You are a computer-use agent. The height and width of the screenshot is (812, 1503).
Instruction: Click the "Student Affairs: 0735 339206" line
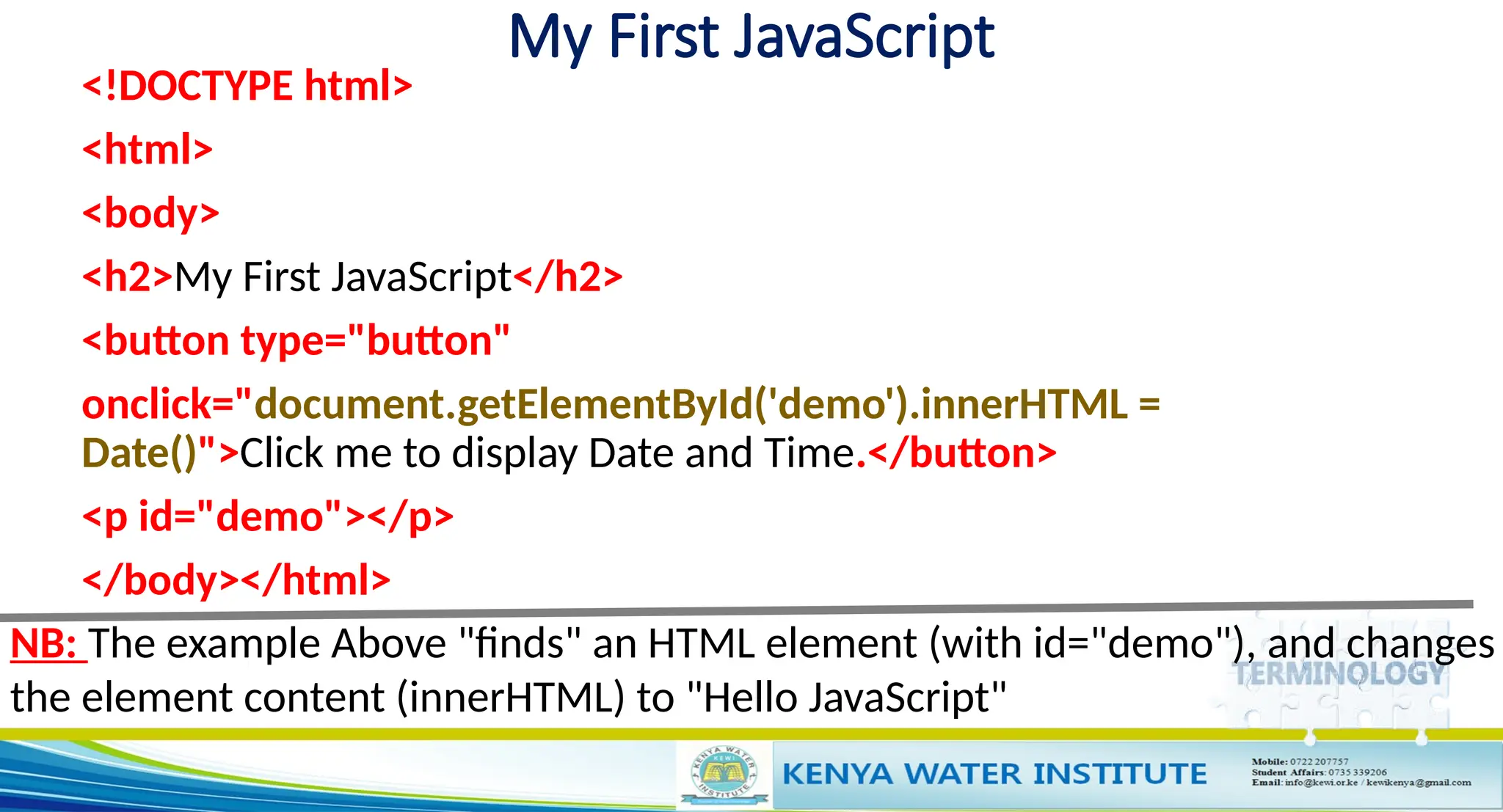point(1319,772)
